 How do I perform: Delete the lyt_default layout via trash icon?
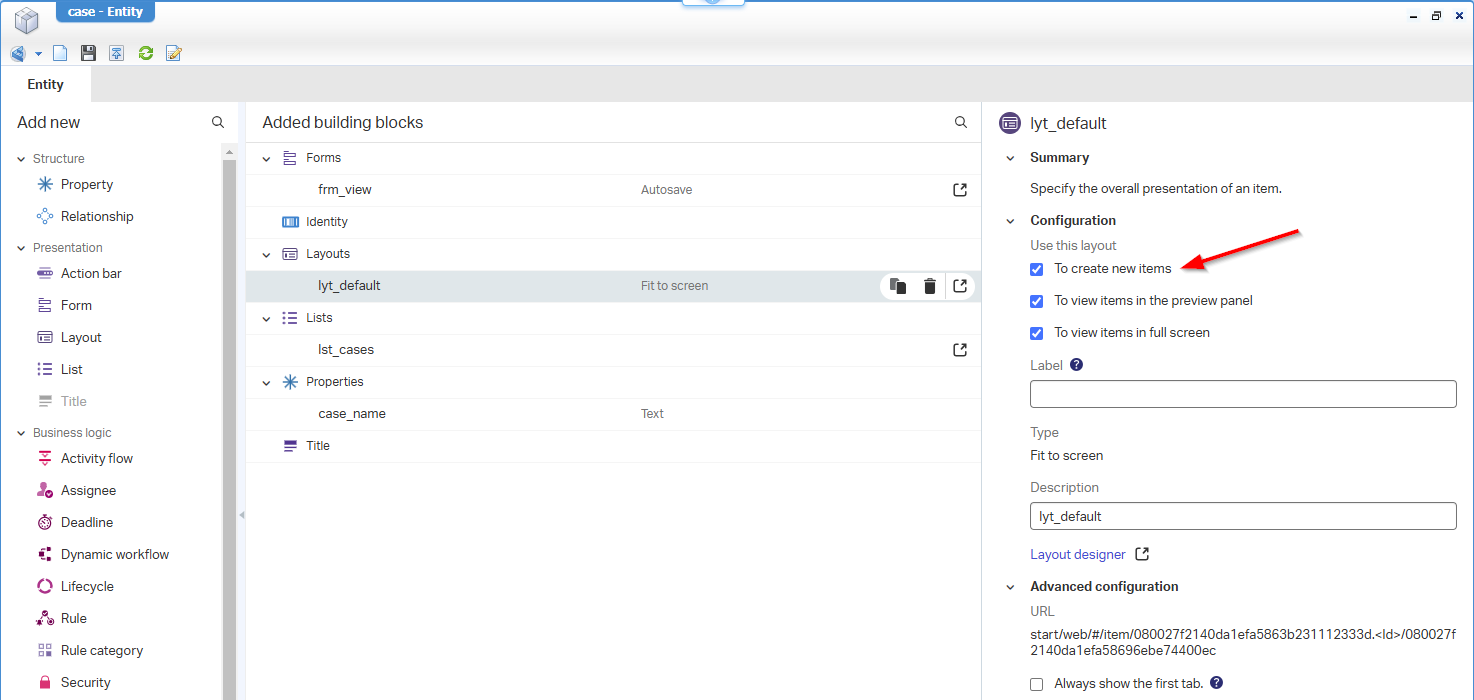click(929, 286)
